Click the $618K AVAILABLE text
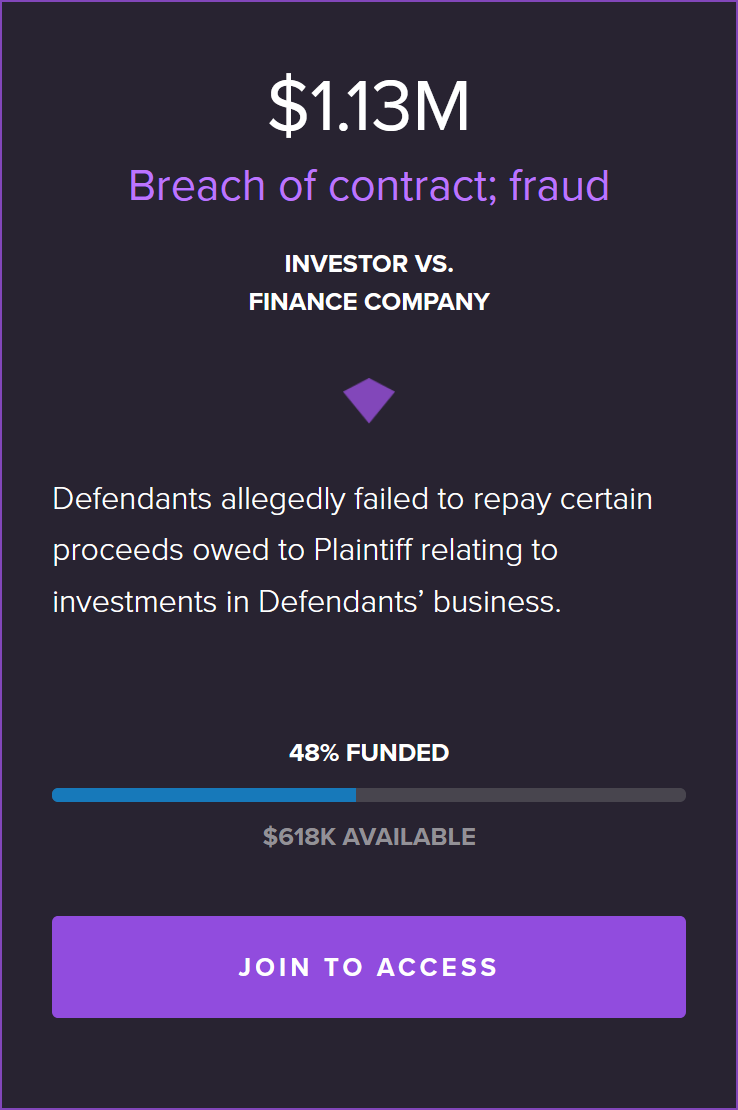 click(369, 837)
